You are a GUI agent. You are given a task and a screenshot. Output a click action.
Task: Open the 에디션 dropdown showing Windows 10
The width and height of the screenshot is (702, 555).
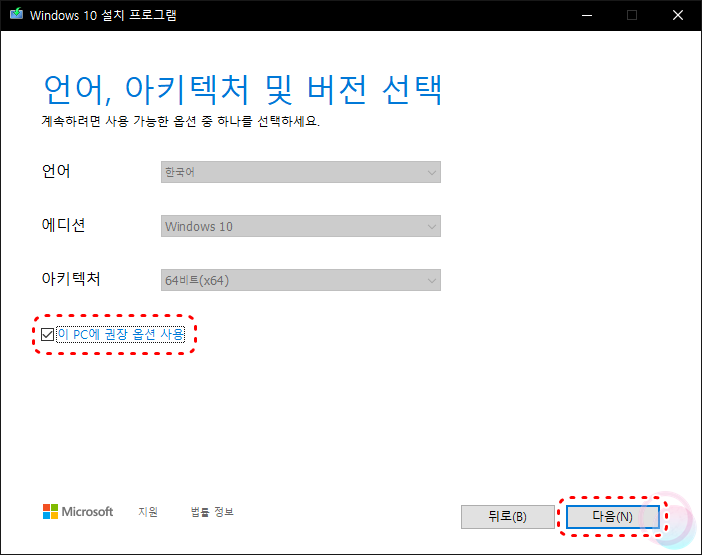coord(300,226)
